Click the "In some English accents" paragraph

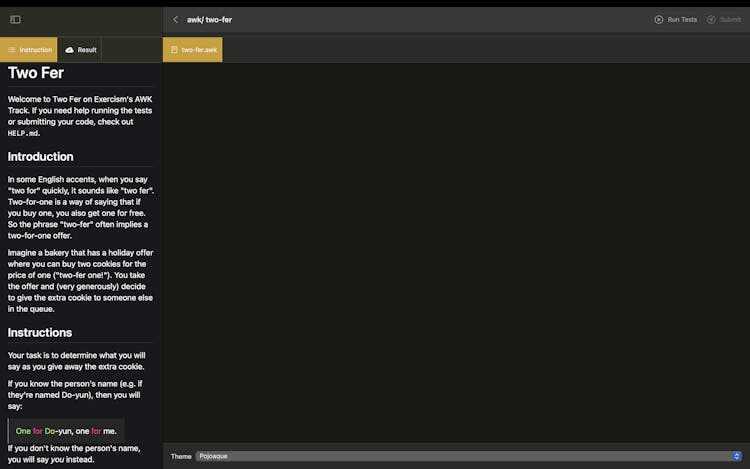coord(80,207)
